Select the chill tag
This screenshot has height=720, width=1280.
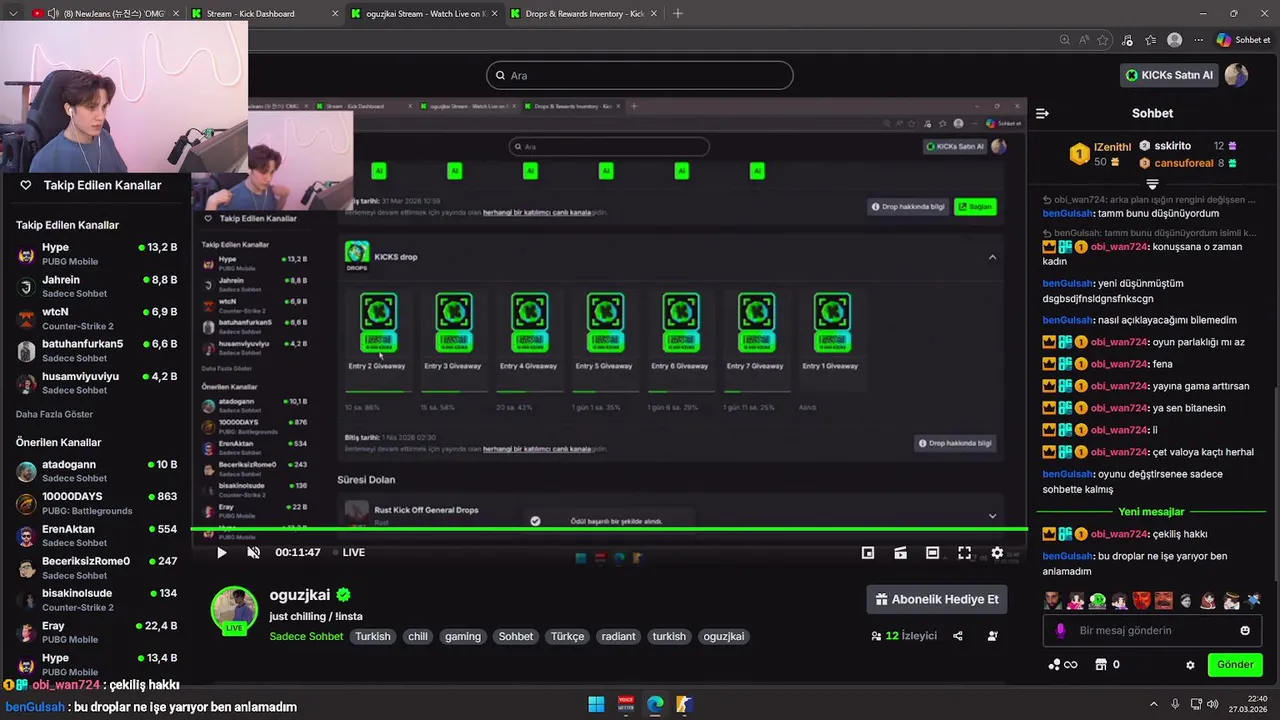click(418, 636)
